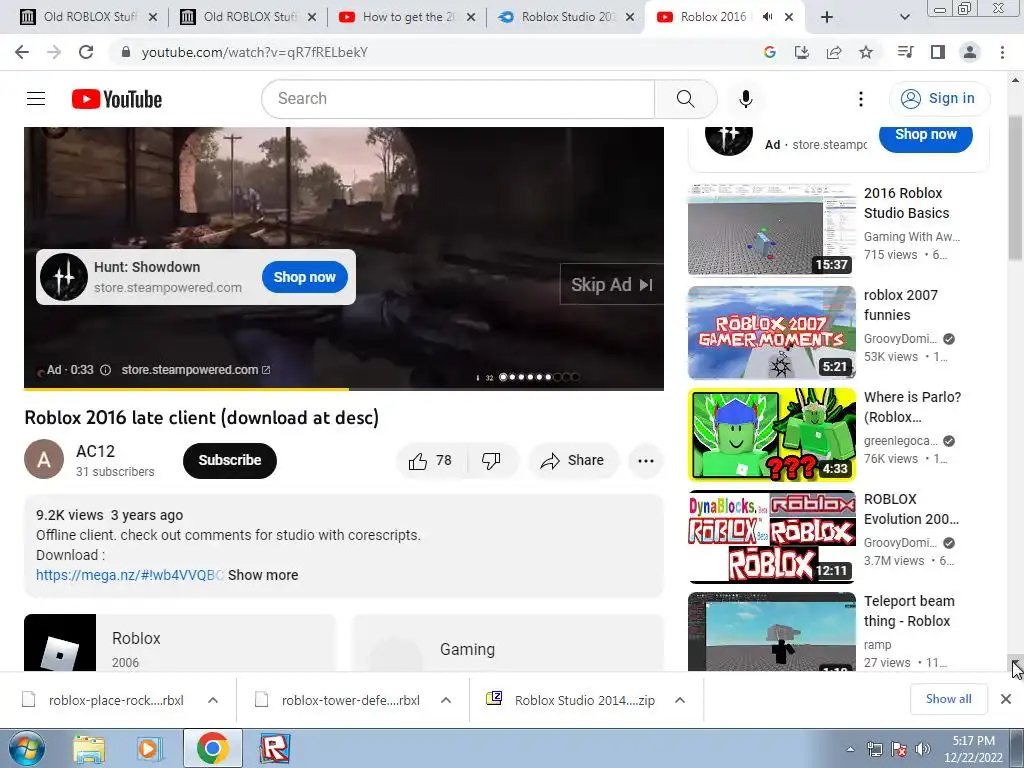Open Windows Explorer from taskbar
The image size is (1024, 768).
pos(88,748)
